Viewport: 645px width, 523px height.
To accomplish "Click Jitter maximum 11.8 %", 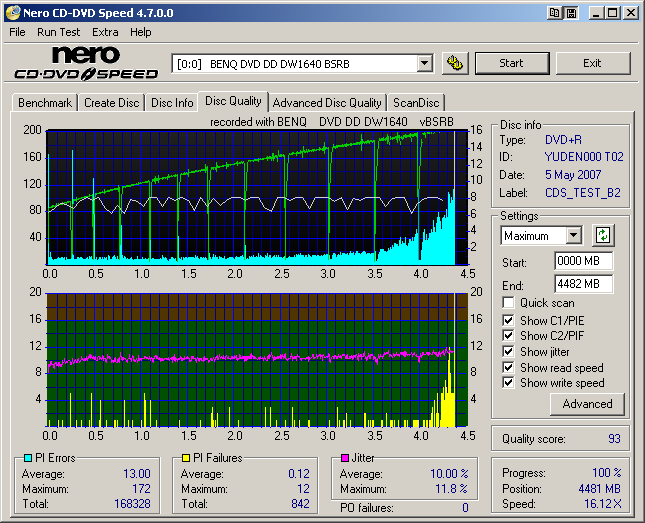I will 451,489.
